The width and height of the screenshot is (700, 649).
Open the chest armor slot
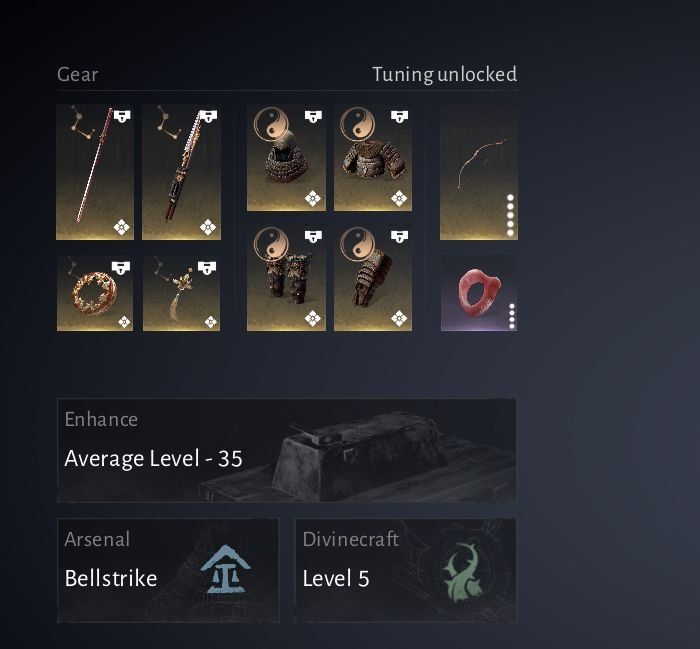373,158
